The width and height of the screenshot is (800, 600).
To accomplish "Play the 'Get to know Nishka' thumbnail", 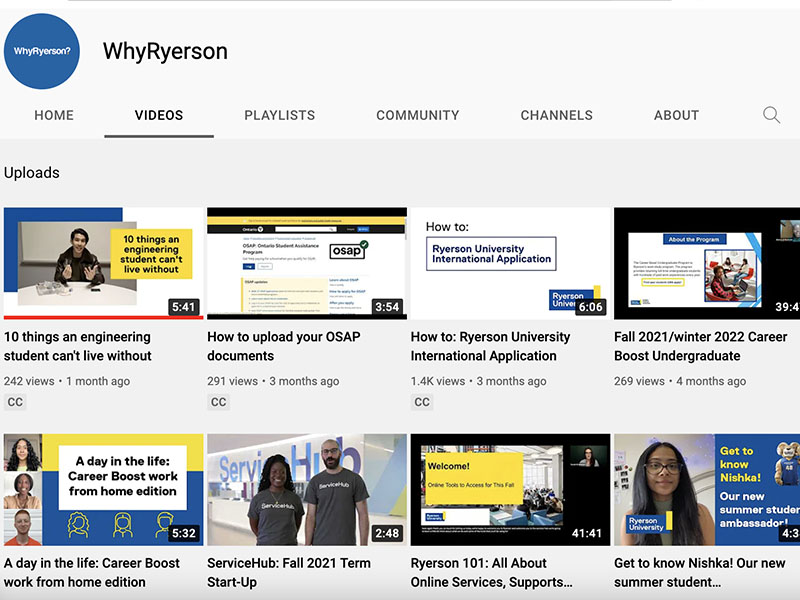I will tap(706, 489).
